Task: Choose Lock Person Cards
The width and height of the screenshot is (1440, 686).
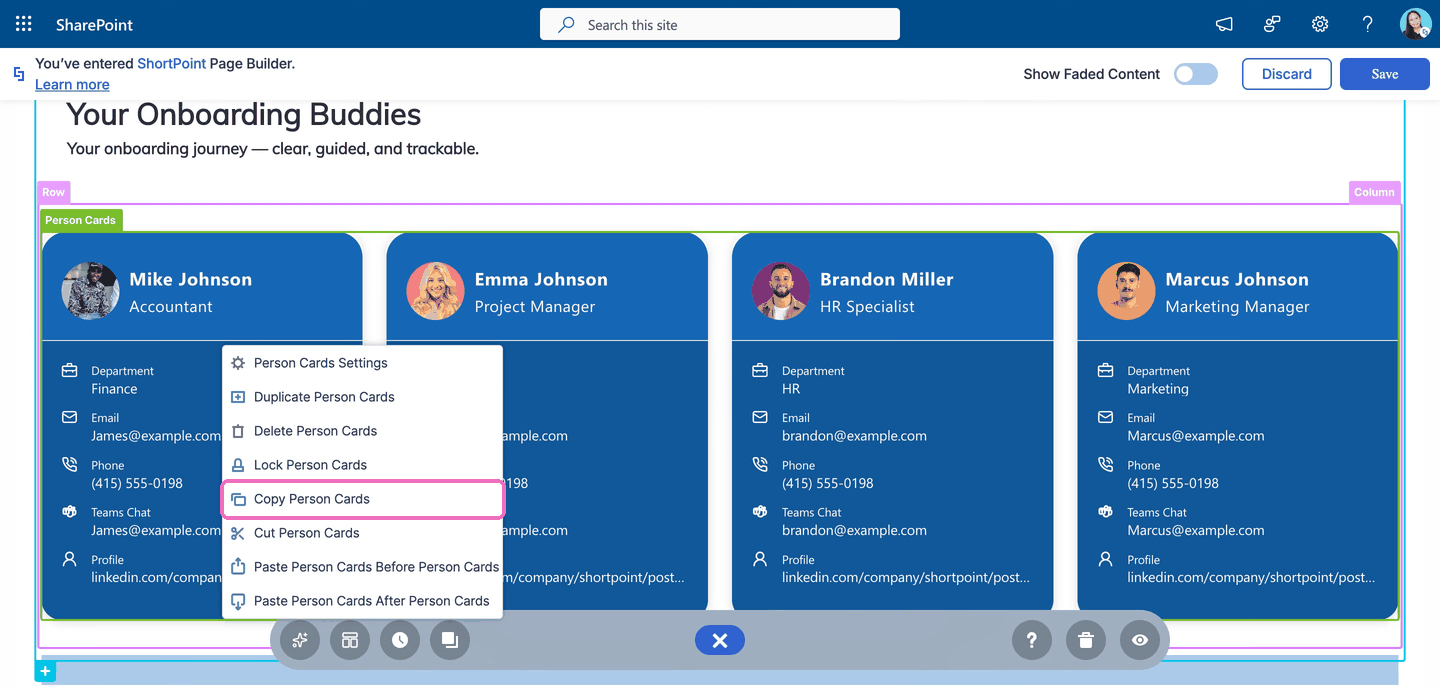Action: point(362,465)
